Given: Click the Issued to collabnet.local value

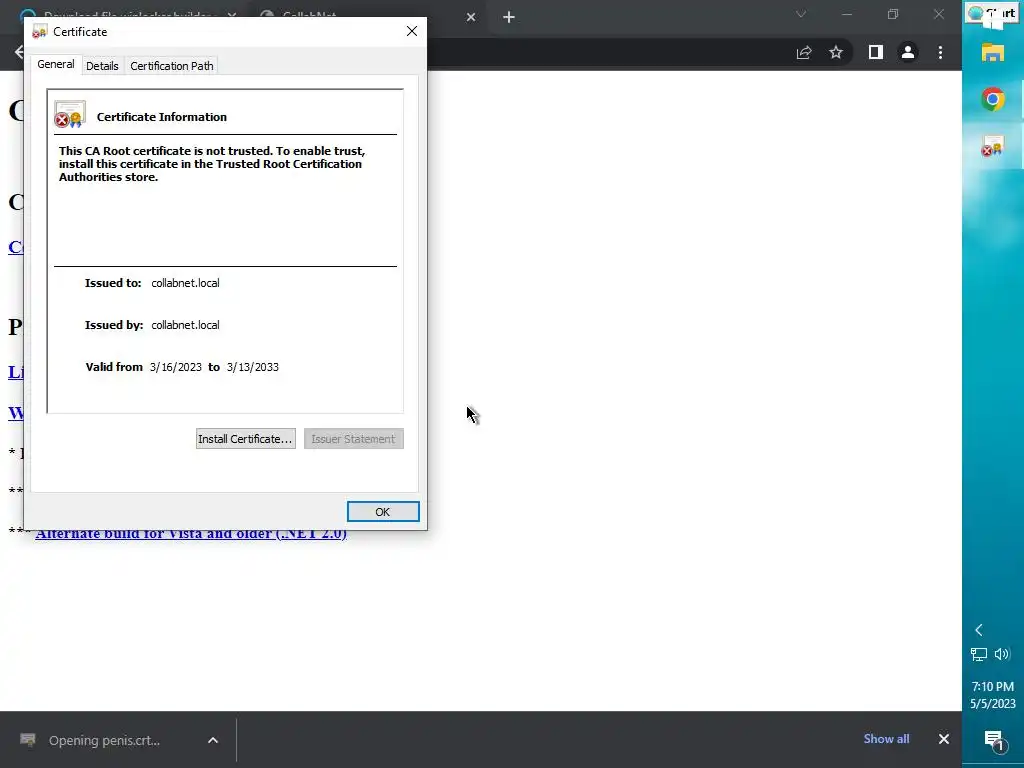Looking at the screenshot, I should tap(185, 283).
